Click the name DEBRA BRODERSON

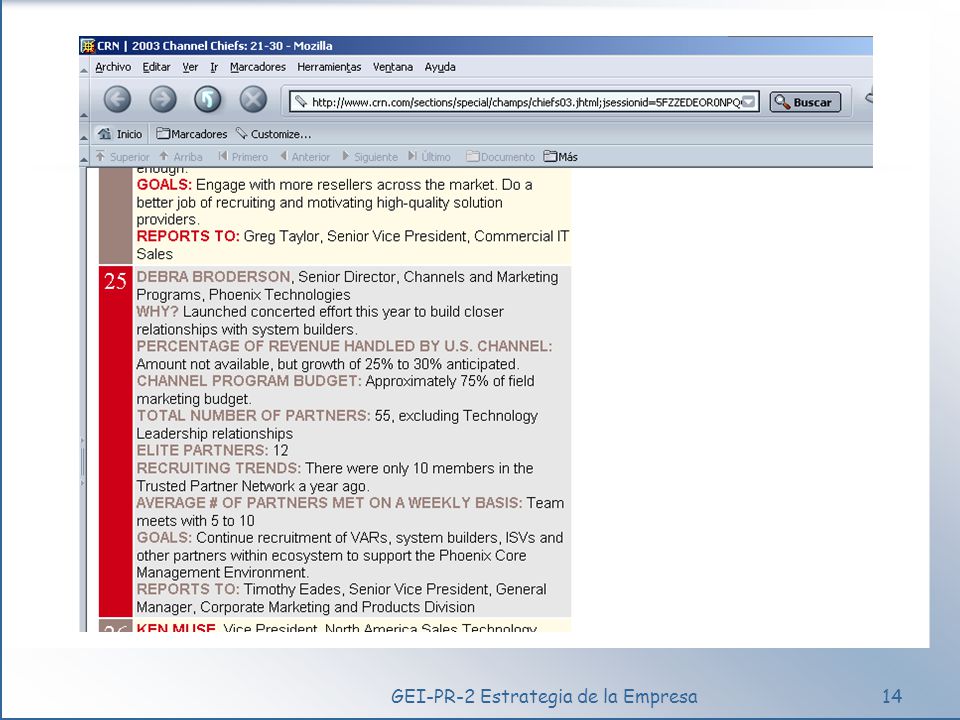click(213, 277)
